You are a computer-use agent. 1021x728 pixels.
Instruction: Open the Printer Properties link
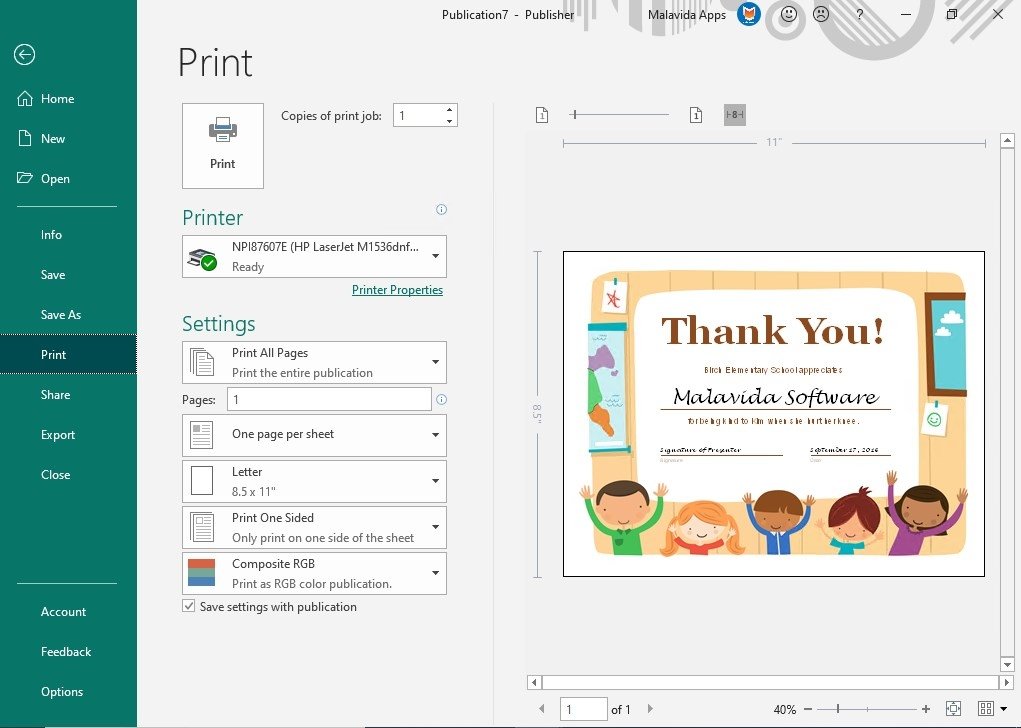coord(397,290)
